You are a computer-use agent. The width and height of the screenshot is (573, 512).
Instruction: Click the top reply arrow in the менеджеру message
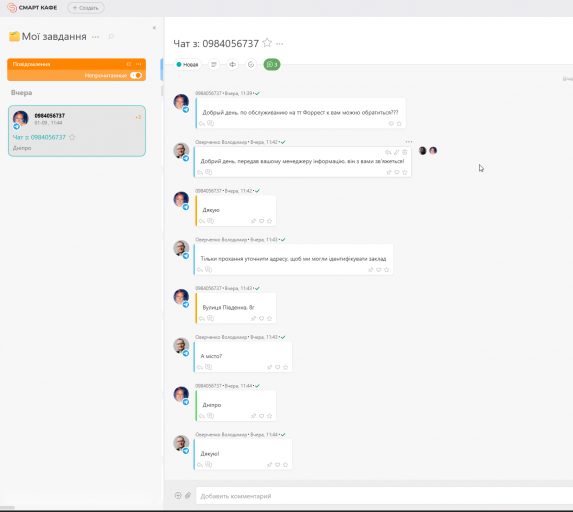[388, 152]
